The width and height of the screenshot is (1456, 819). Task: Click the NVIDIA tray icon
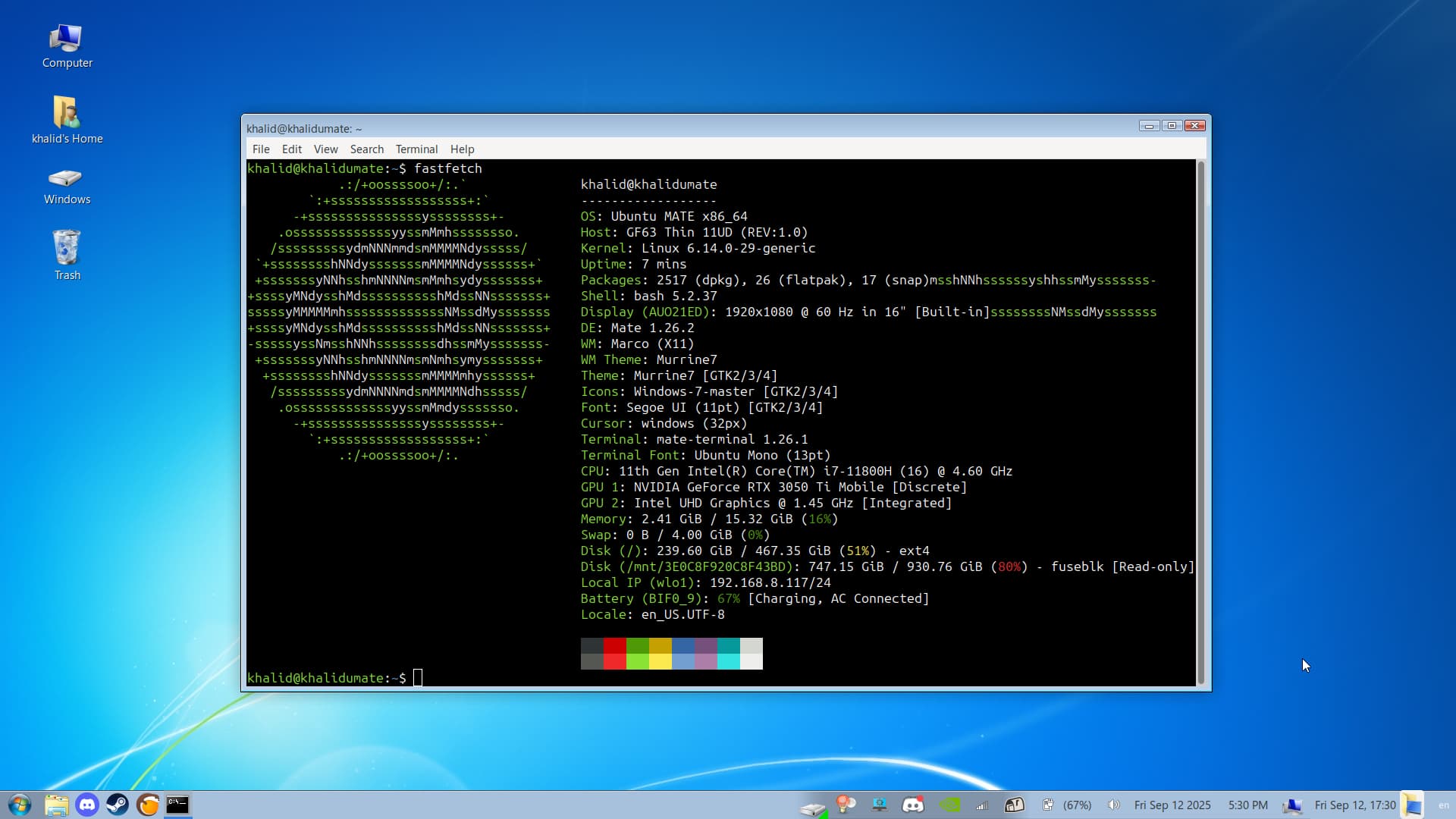click(x=949, y=805)
